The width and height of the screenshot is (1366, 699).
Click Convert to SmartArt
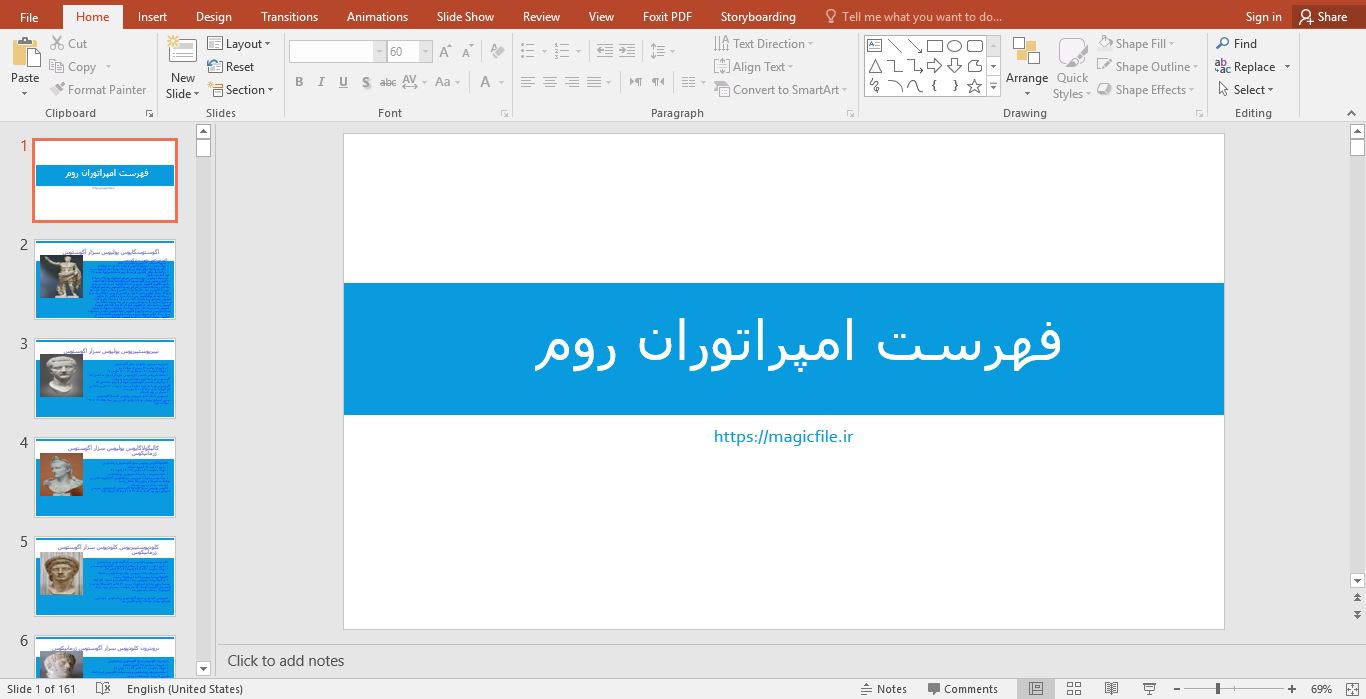[781, 90]
